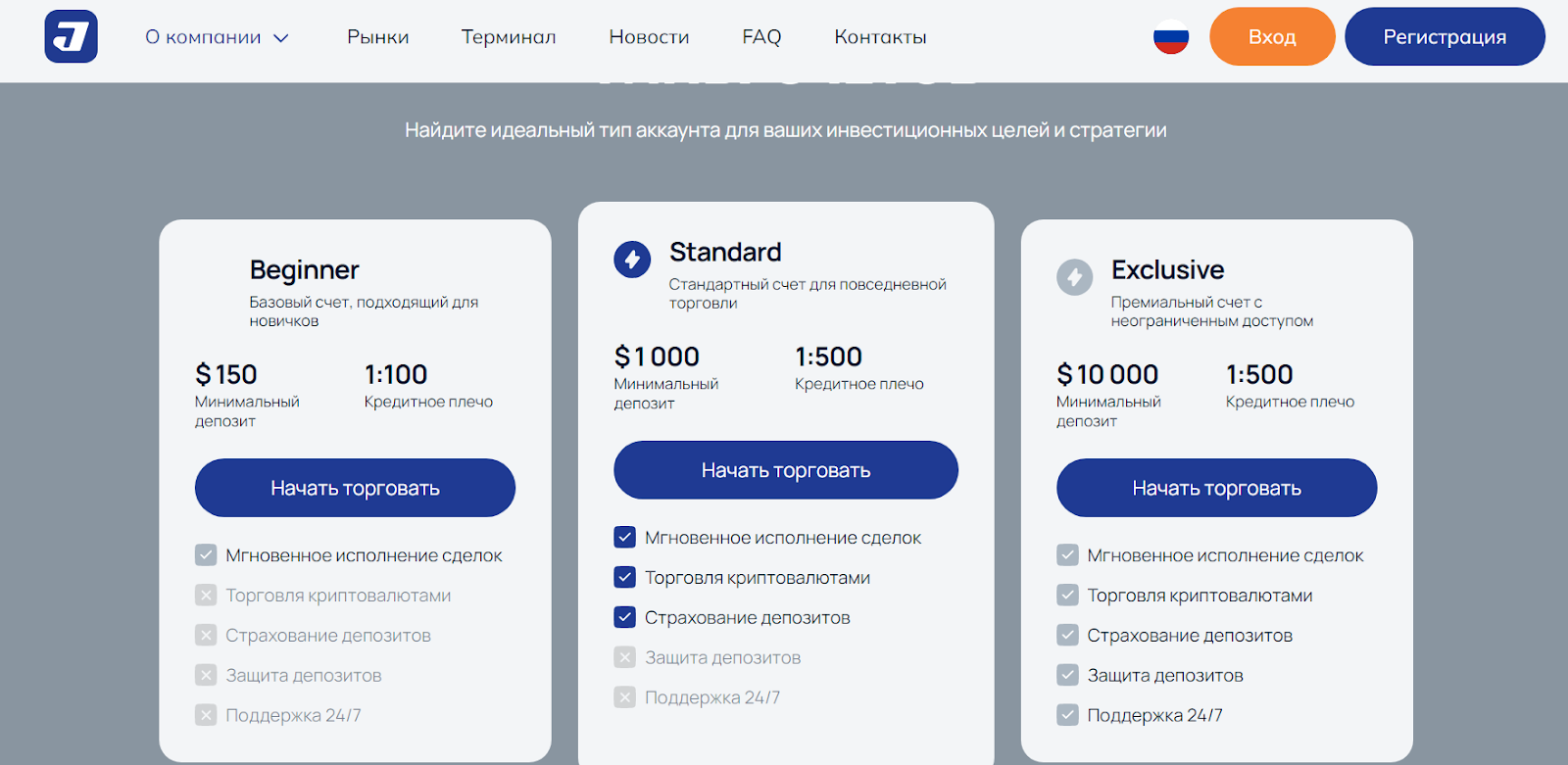Toggle Exclusive Защита депозитов checkbox

pos(1067,675)
